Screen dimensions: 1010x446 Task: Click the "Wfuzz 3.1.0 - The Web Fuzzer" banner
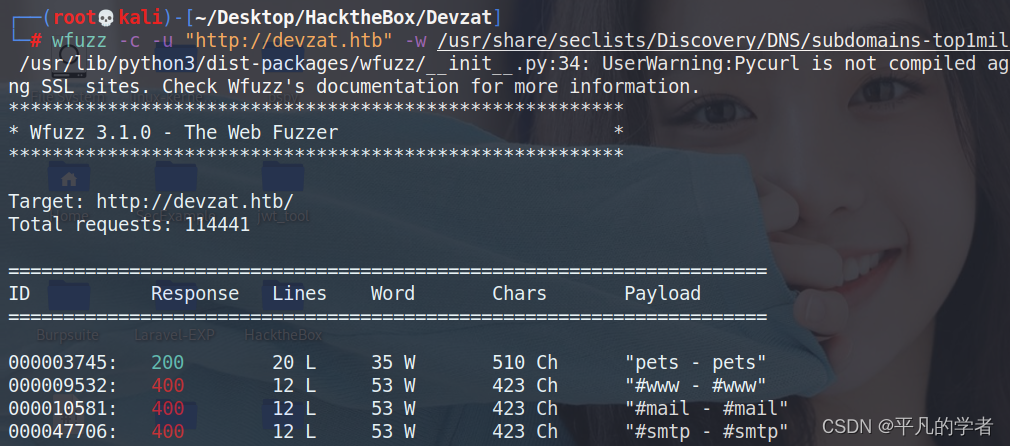[184, 133]
